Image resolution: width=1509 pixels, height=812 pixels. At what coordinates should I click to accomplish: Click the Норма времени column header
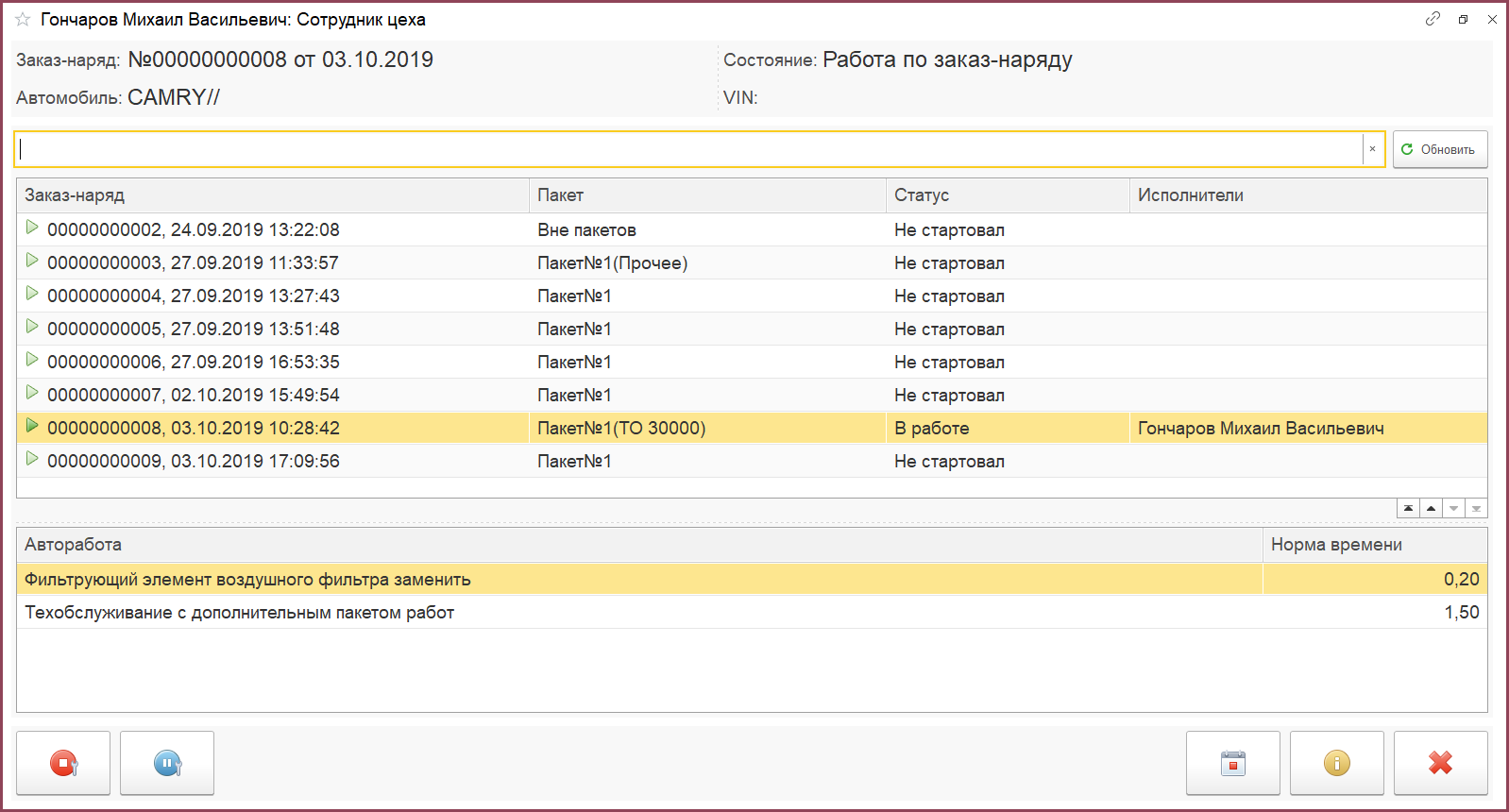1375,545
